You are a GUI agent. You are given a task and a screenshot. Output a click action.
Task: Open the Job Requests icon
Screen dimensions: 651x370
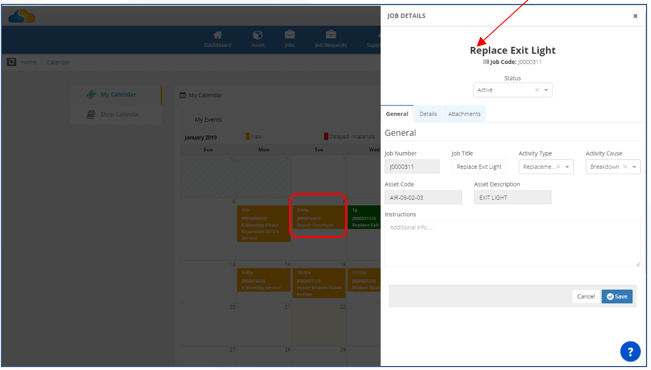coord(330,35)
